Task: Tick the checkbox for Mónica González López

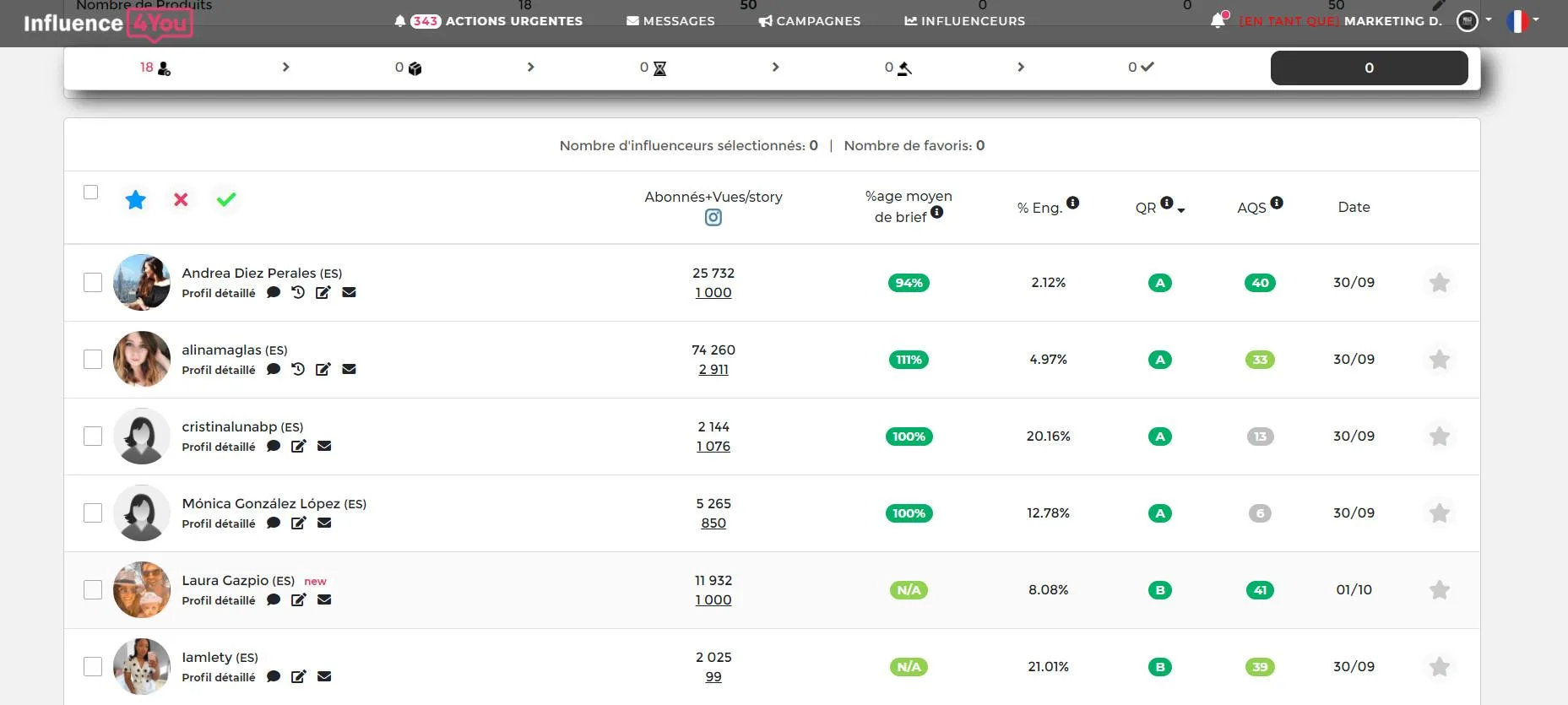Action: 93,513
